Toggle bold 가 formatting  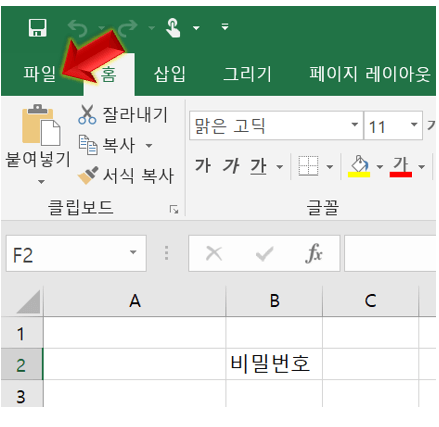(203, 166)
